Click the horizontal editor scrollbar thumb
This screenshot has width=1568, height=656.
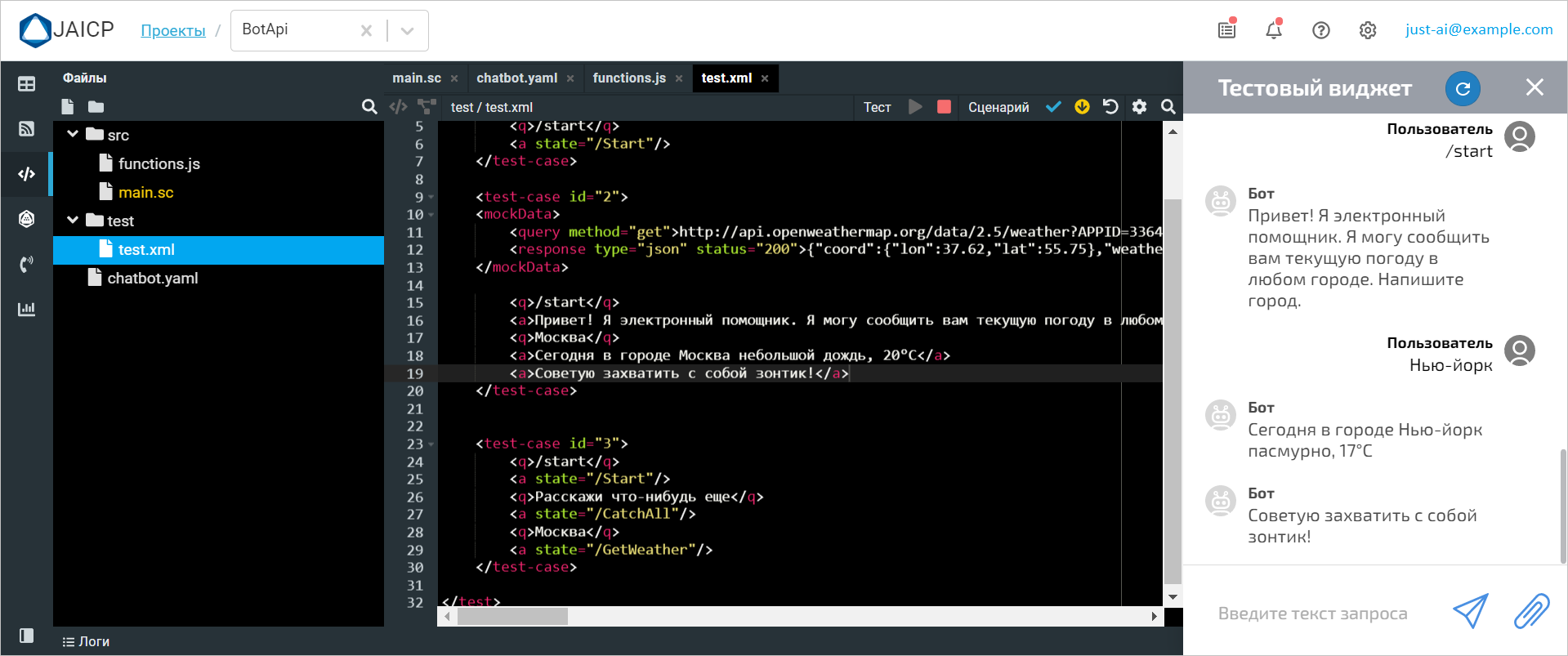click(512, 616)
